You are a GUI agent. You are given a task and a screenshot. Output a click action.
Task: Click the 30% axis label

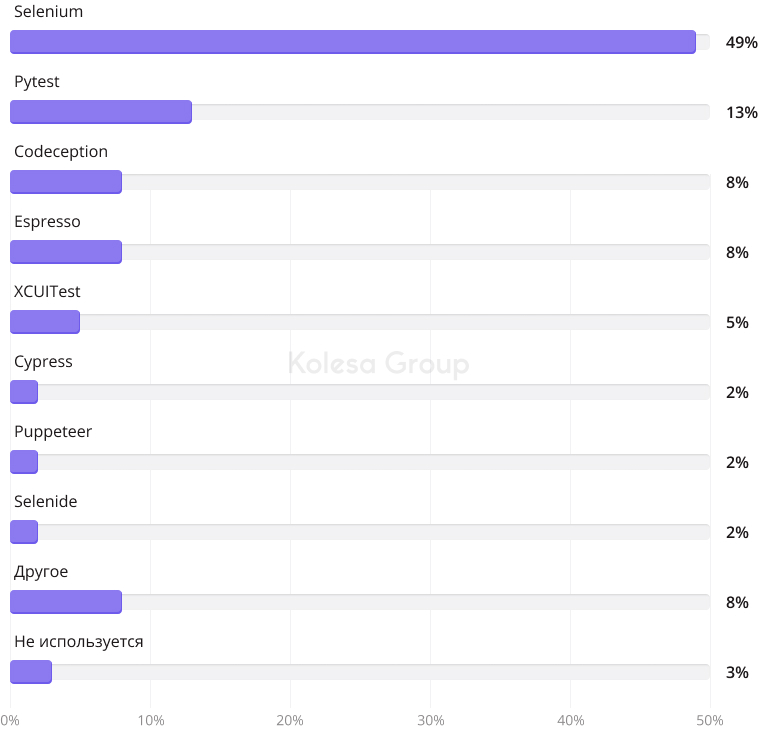430,720
